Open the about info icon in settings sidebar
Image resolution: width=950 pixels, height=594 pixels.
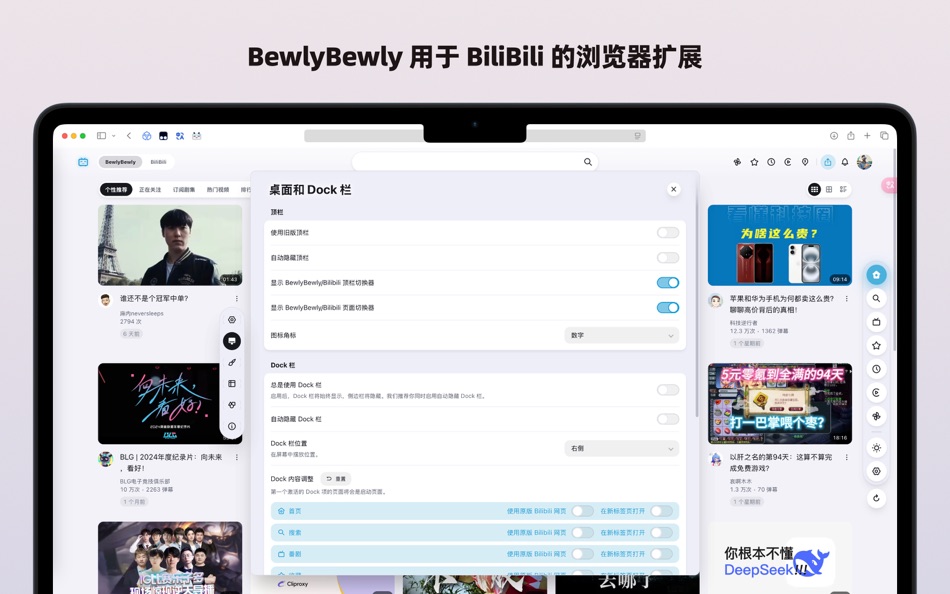coord(232,426)
